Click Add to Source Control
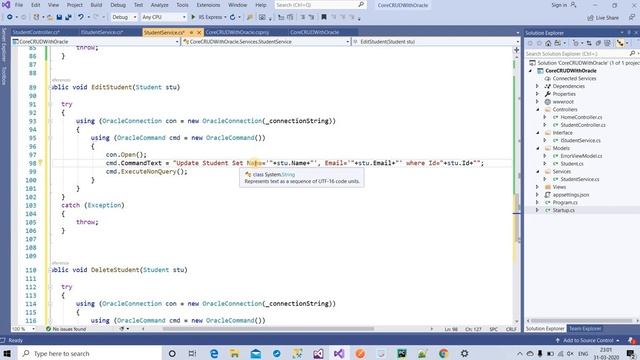Image resolution: width=640 pixels, height=360 pixels. click(588, 340)
